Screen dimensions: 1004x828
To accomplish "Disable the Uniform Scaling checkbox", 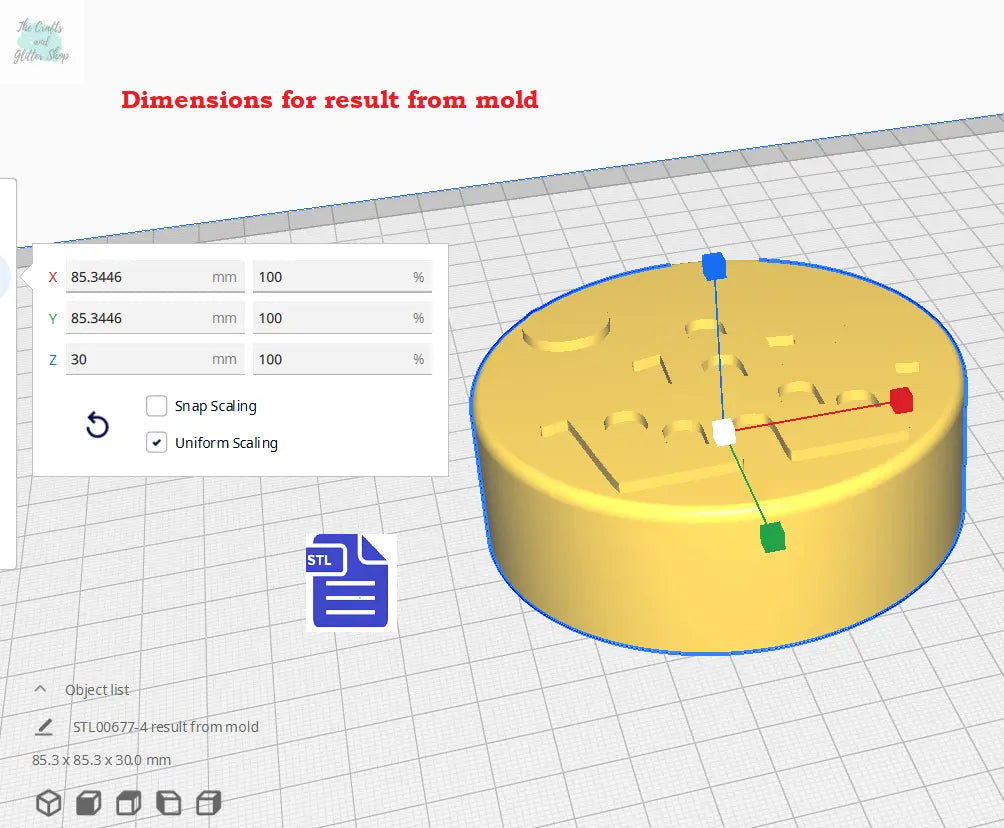I will tap(157, 442).
